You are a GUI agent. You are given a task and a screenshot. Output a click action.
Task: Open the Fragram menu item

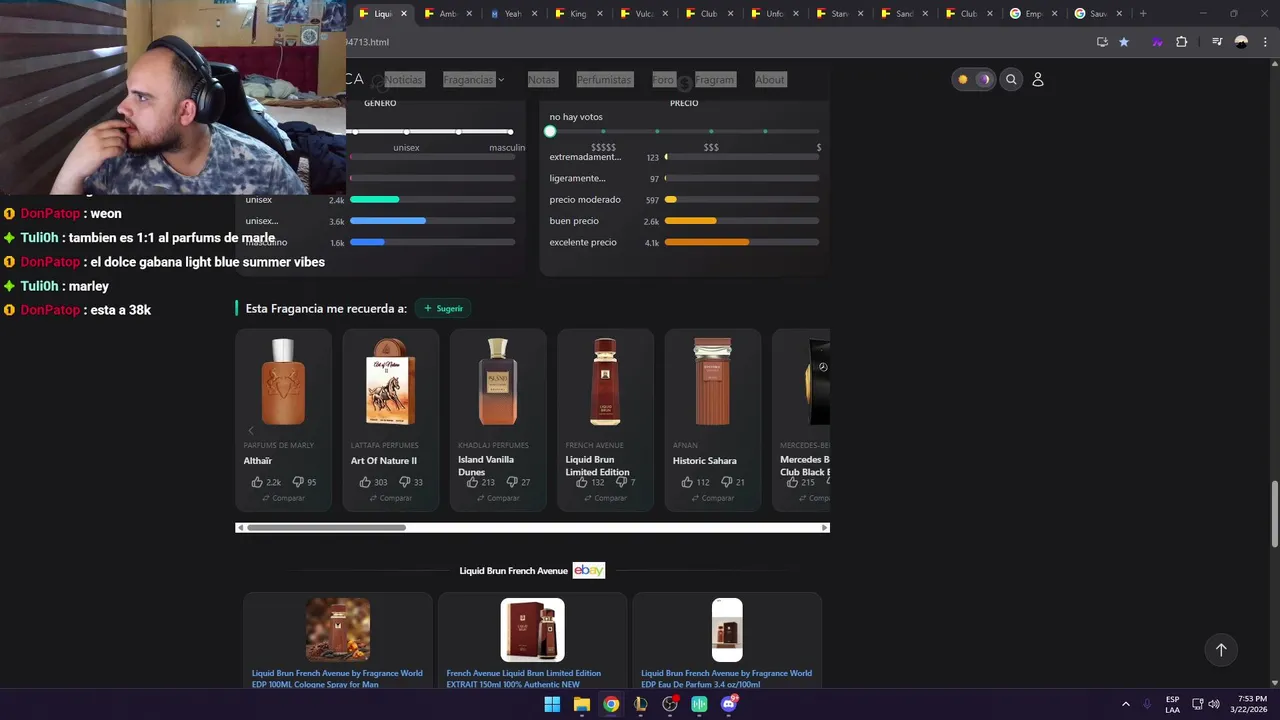coord(714,80)
